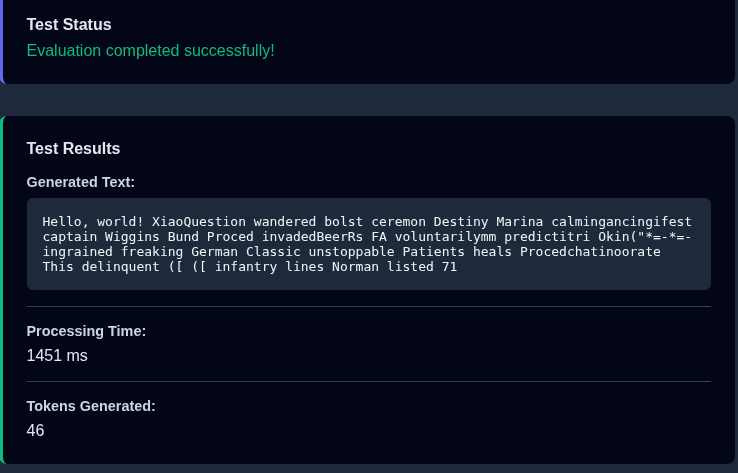Click 'infantry lines Norman' in output

point(296,267)
